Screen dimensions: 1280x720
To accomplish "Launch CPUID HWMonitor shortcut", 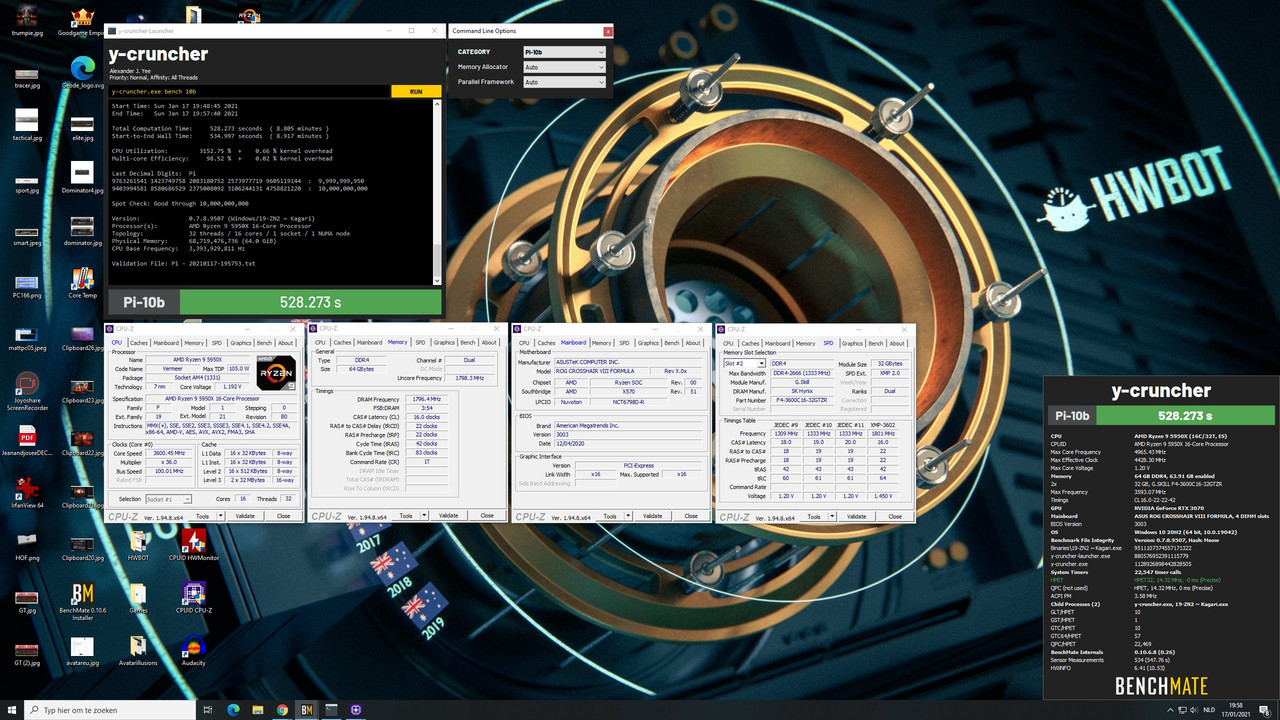I will coord(193,545).
